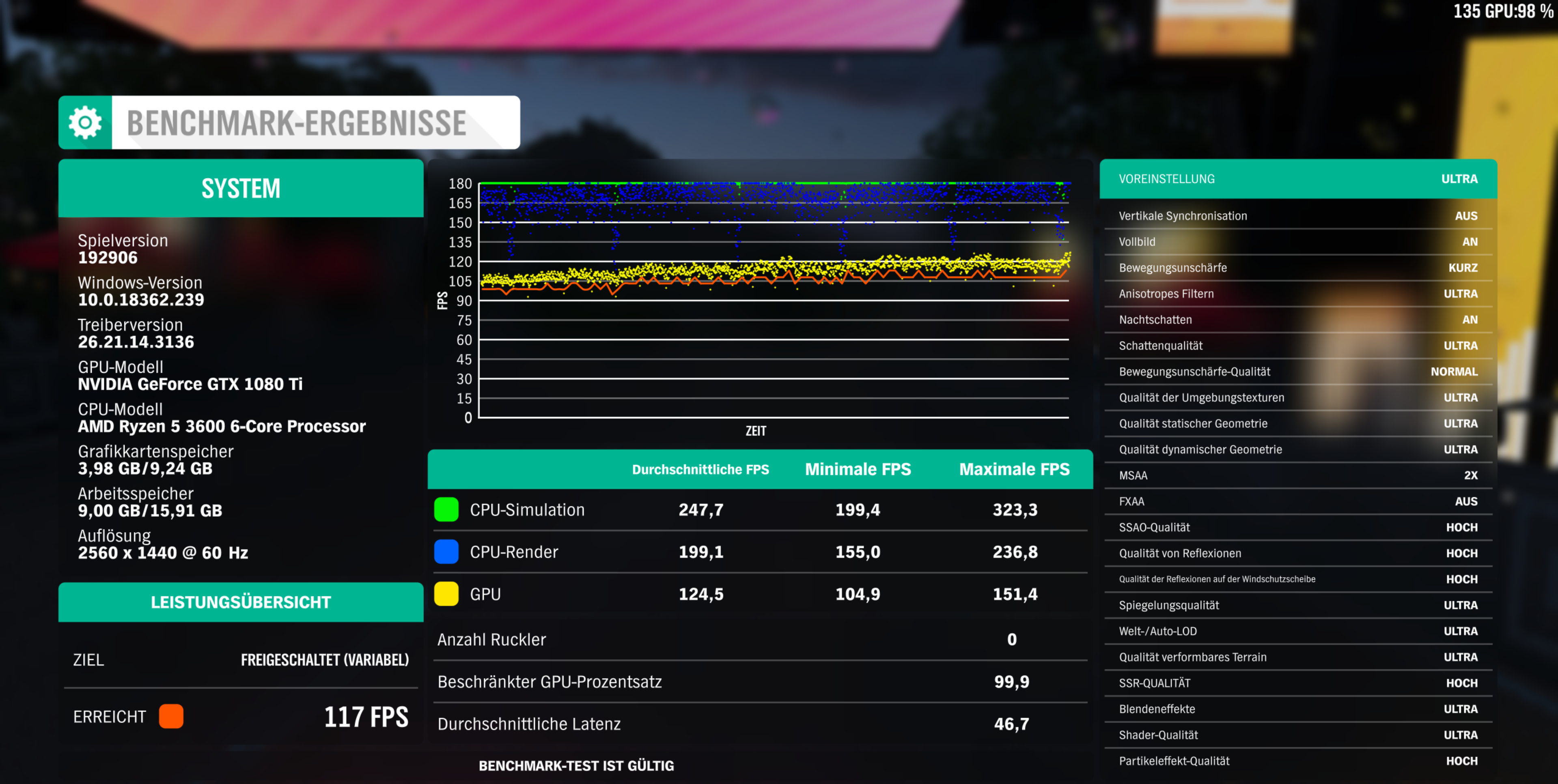Image resolution: width=1558 pixels, height=784 pixels.
Task: Click the orange Erreicht indicator square
Action: pyautogui.click(x=171, y=716)
